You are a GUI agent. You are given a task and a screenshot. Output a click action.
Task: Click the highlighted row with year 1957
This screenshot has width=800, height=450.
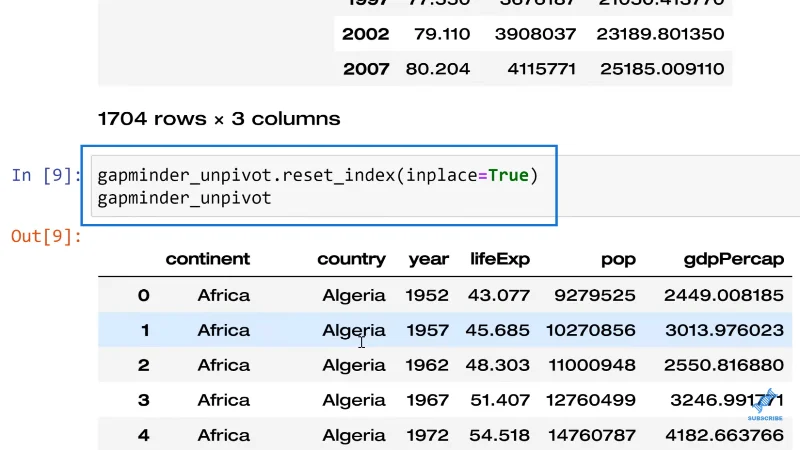coord(445,330)
